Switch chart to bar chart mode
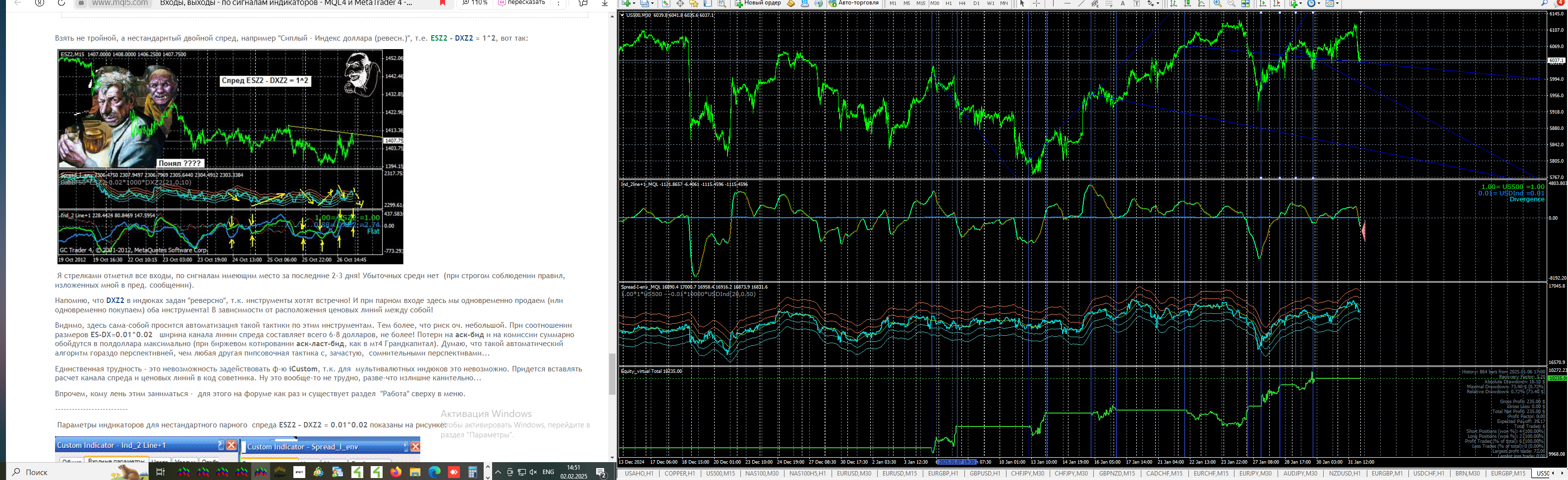The width and height of the screenshot is (1568, 480). [1174, 3]
